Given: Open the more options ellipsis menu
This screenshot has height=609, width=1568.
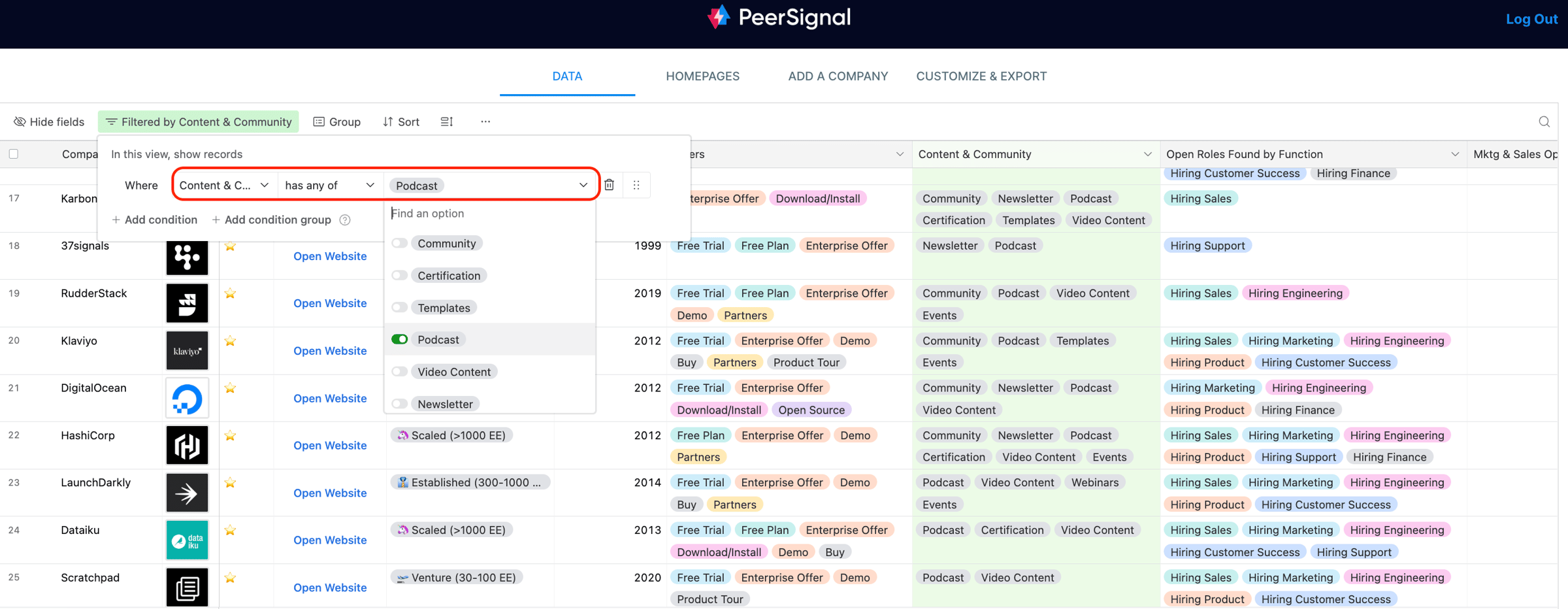Looking at the screenshot, I should (485, 122).
